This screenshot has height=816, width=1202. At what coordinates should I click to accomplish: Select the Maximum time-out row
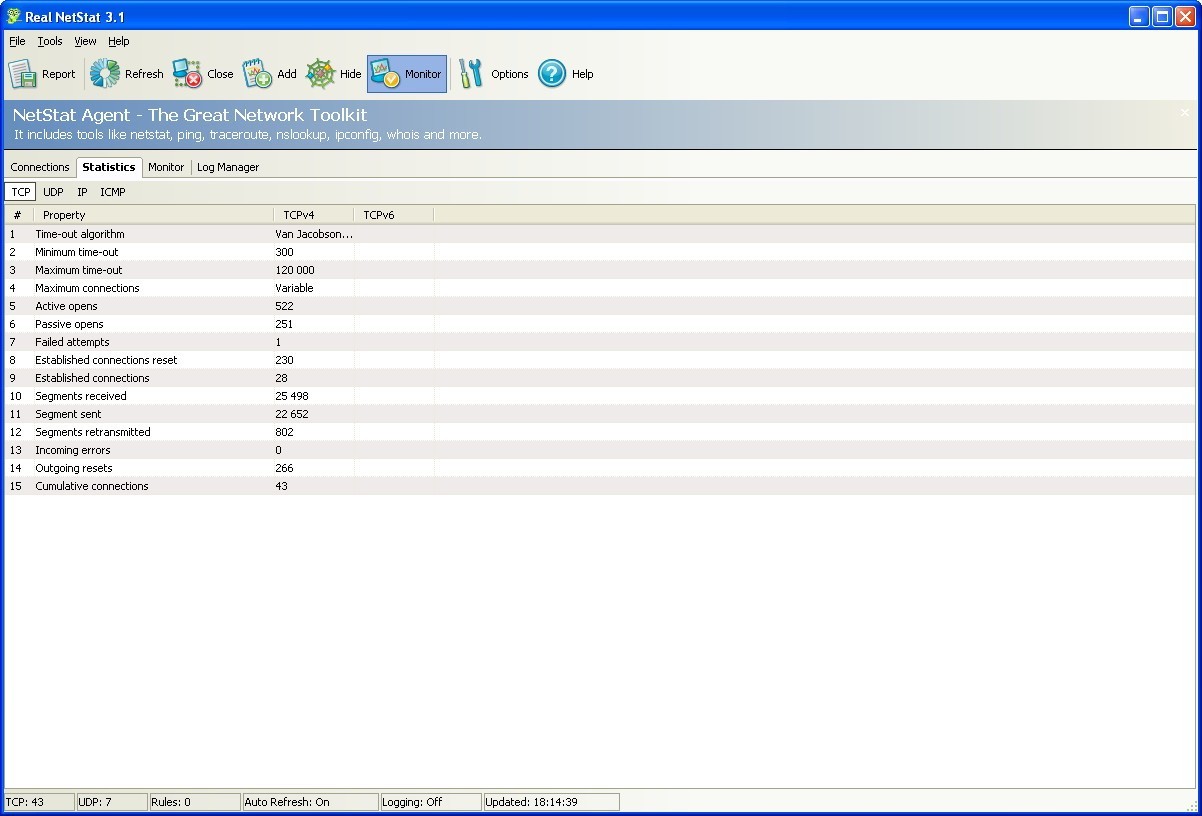click(599, 270)
